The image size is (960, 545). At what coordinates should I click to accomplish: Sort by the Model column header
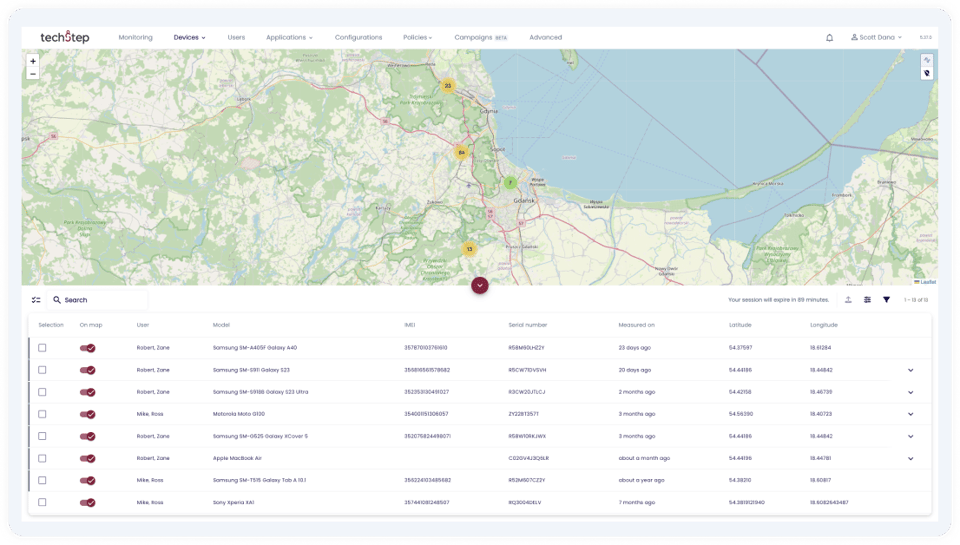[x=221, y=325]
